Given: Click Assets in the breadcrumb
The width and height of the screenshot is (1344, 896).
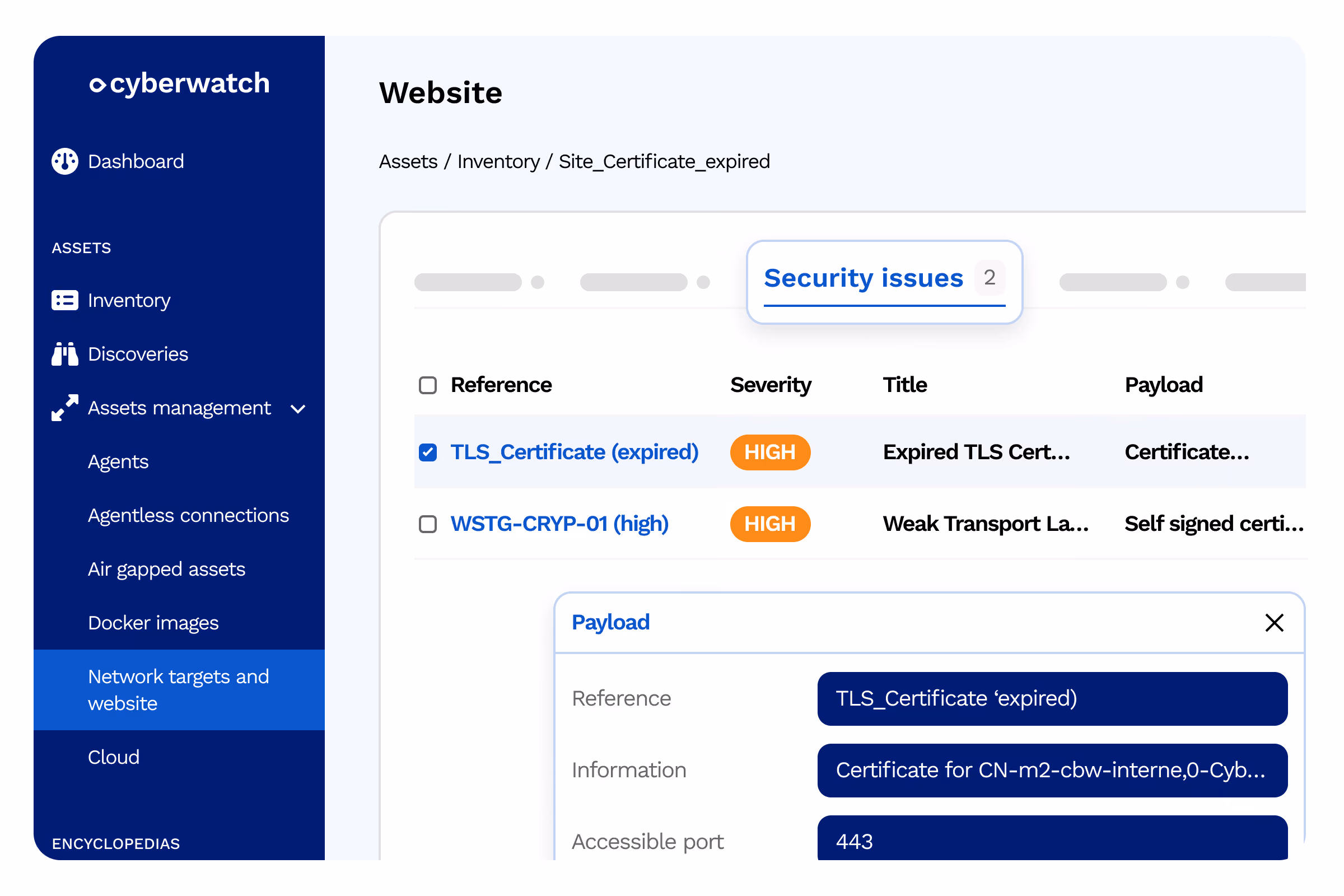Looking at the screenshot, I should 408,162.
